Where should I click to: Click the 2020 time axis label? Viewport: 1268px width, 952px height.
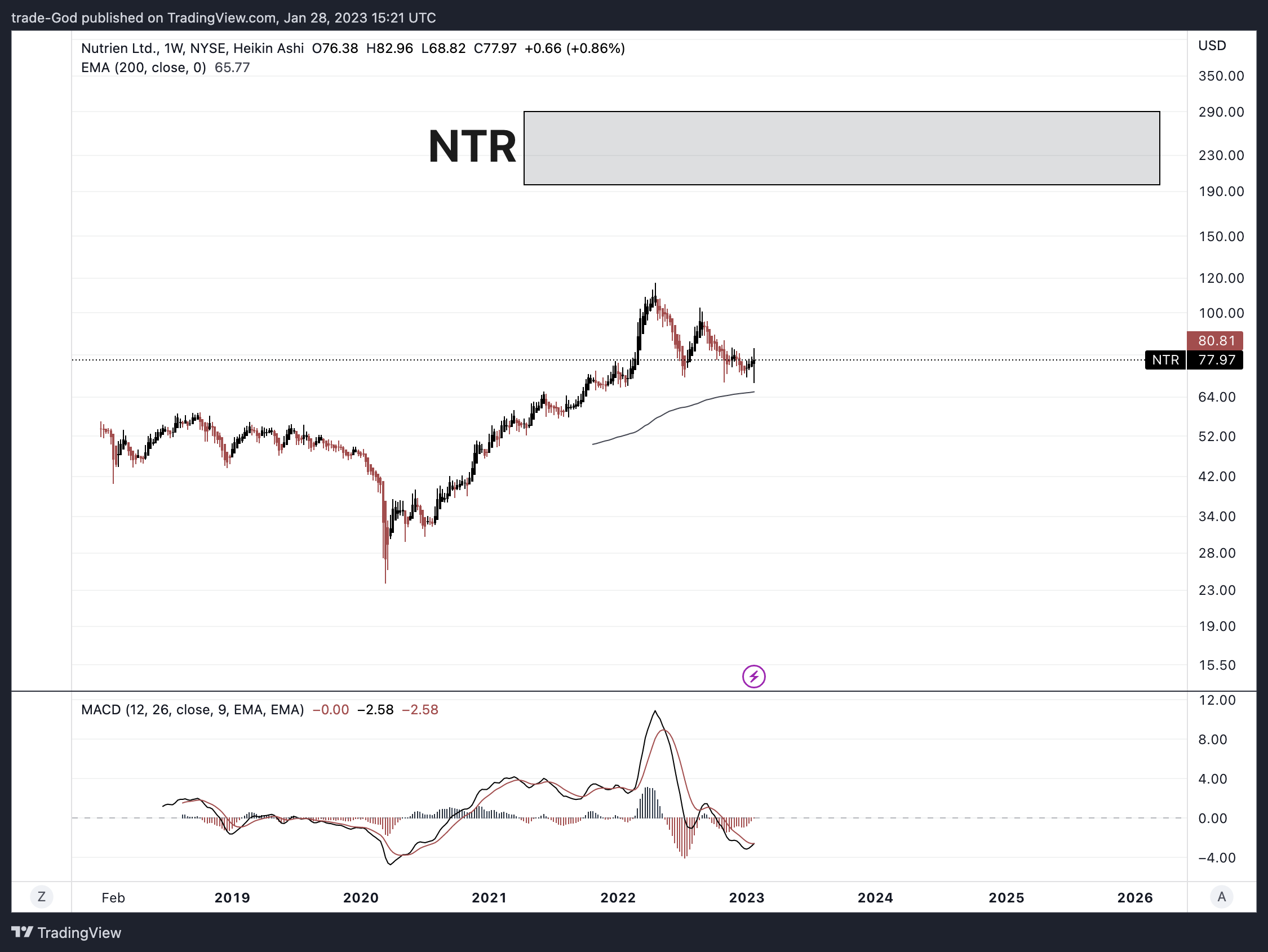pos(361,897)
